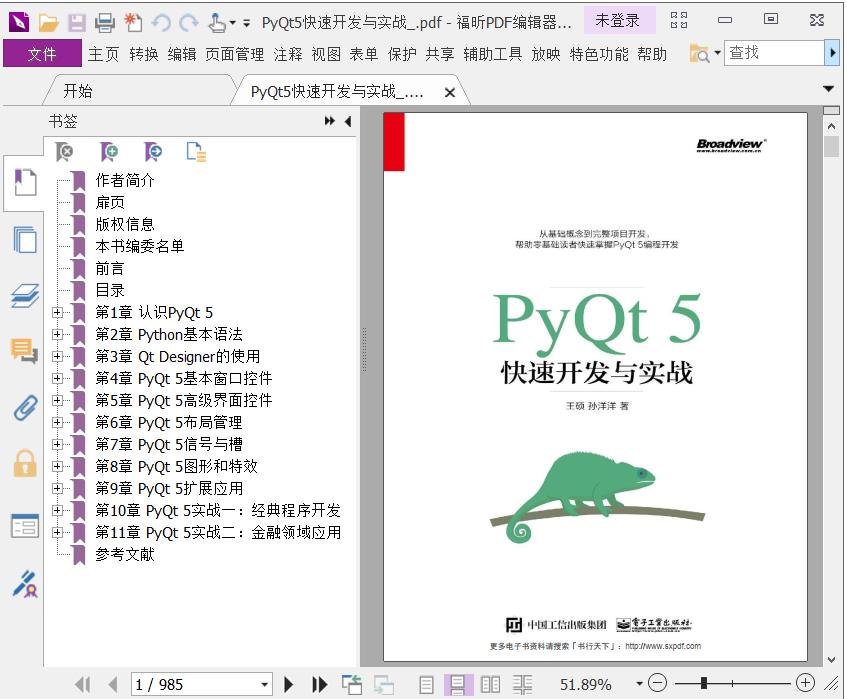Click the bookmark options page icon
The width and height of the screenshot is (847, 699).
click(197, 152)
